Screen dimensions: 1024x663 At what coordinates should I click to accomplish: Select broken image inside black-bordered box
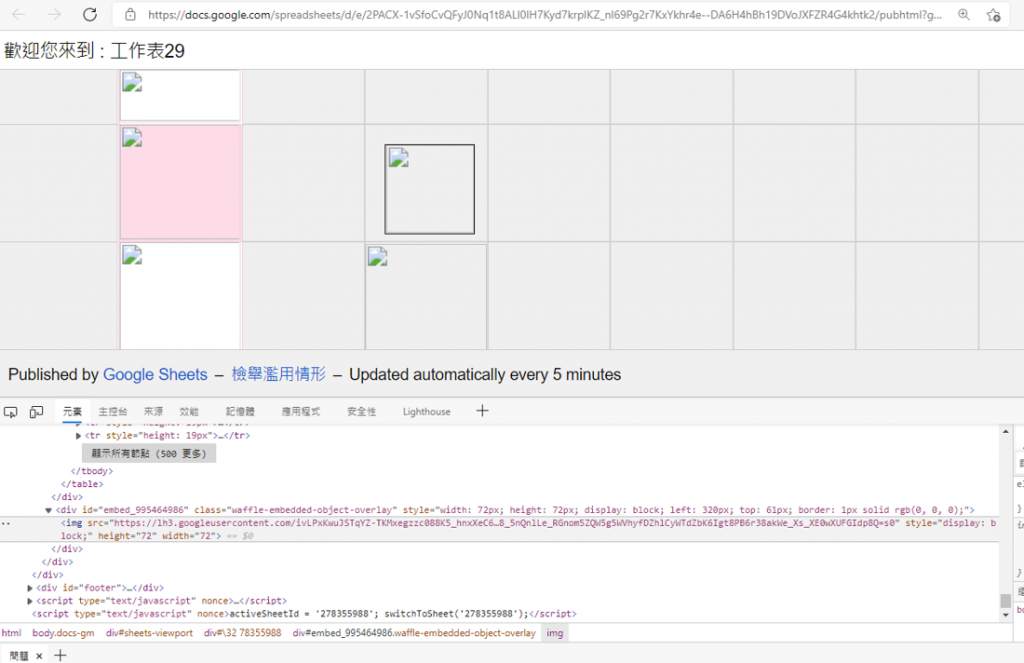click(398, 157)
